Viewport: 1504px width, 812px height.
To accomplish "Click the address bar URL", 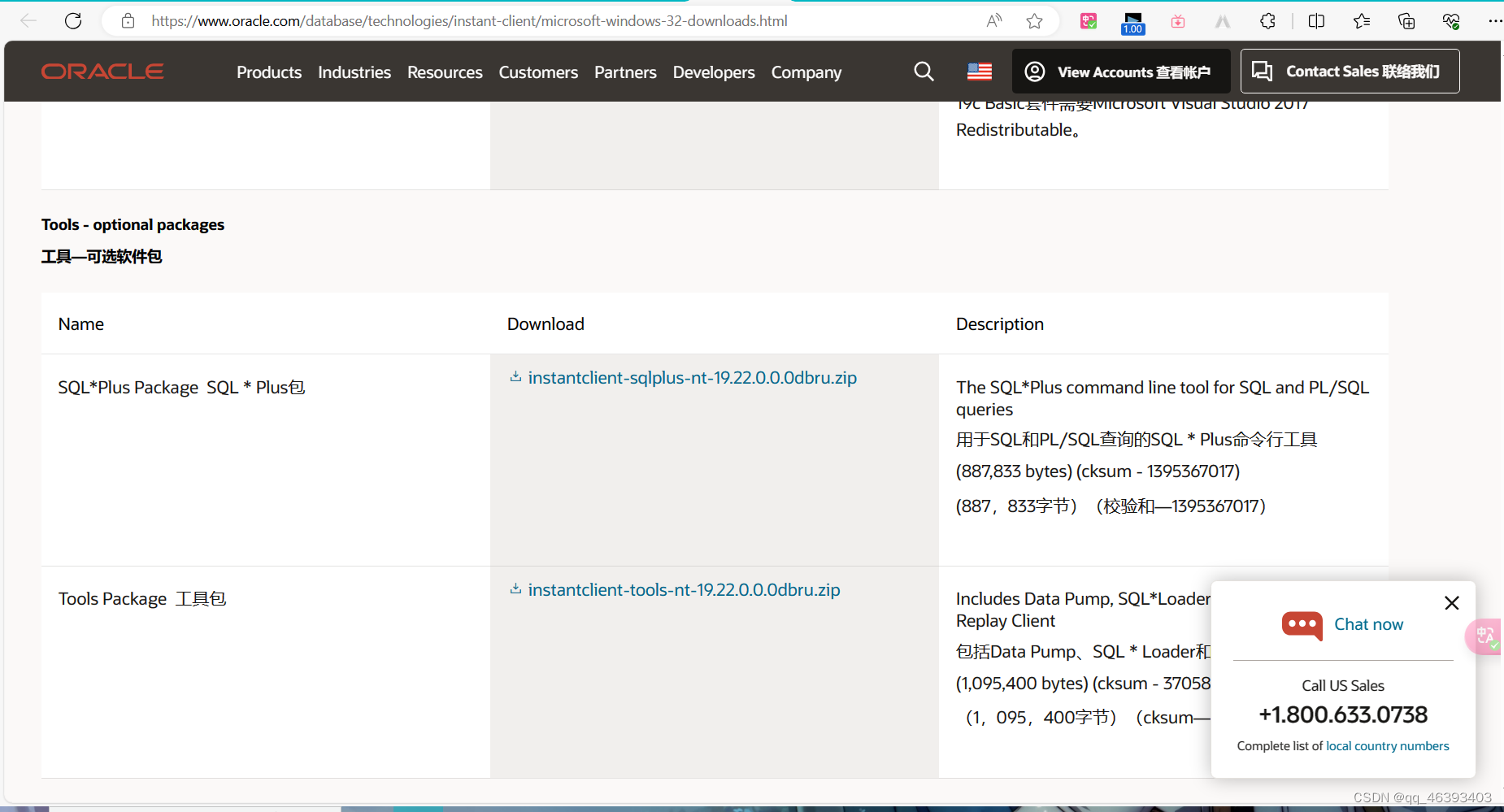I will (x=469, y=21).
